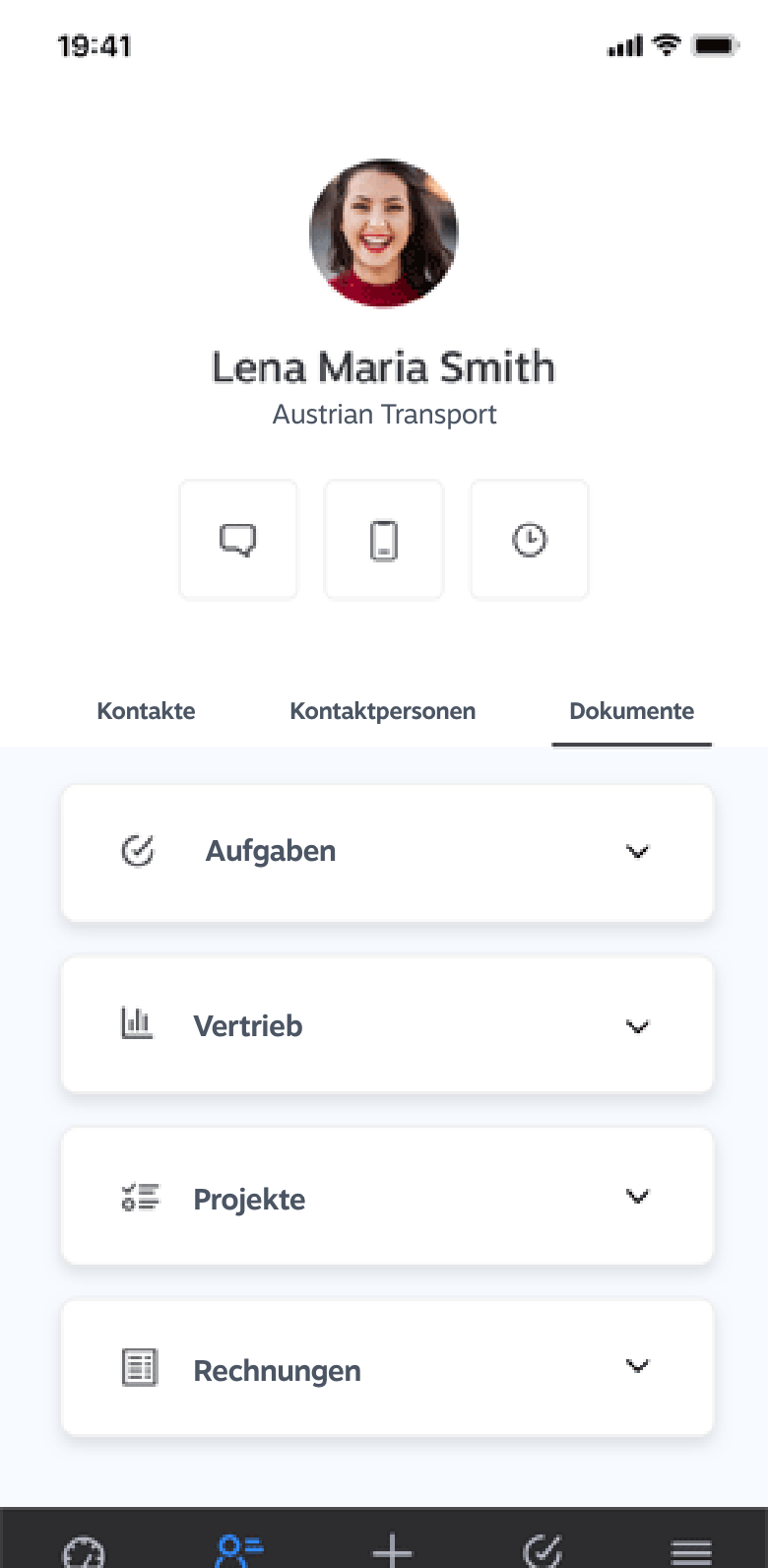Expand the Projekte section chevron
Viewport: 768px width, 1568px height.
coord(638,1196)
